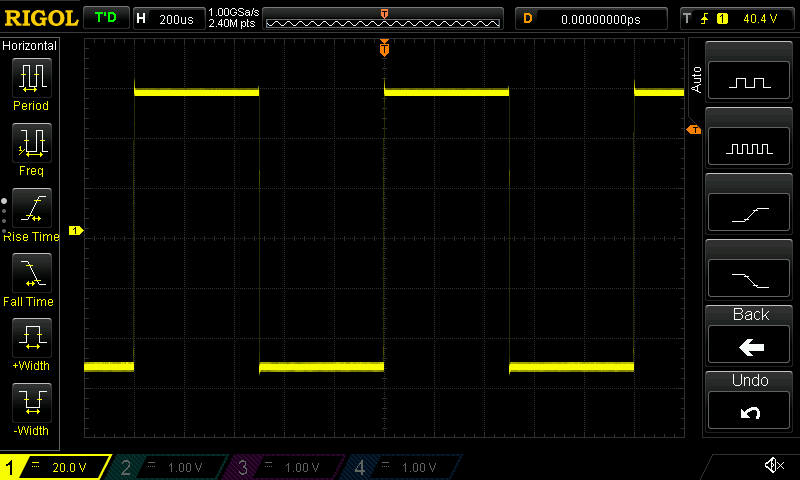
Task: Click the 2.40M pts memory depth readout
Action: 232,23
